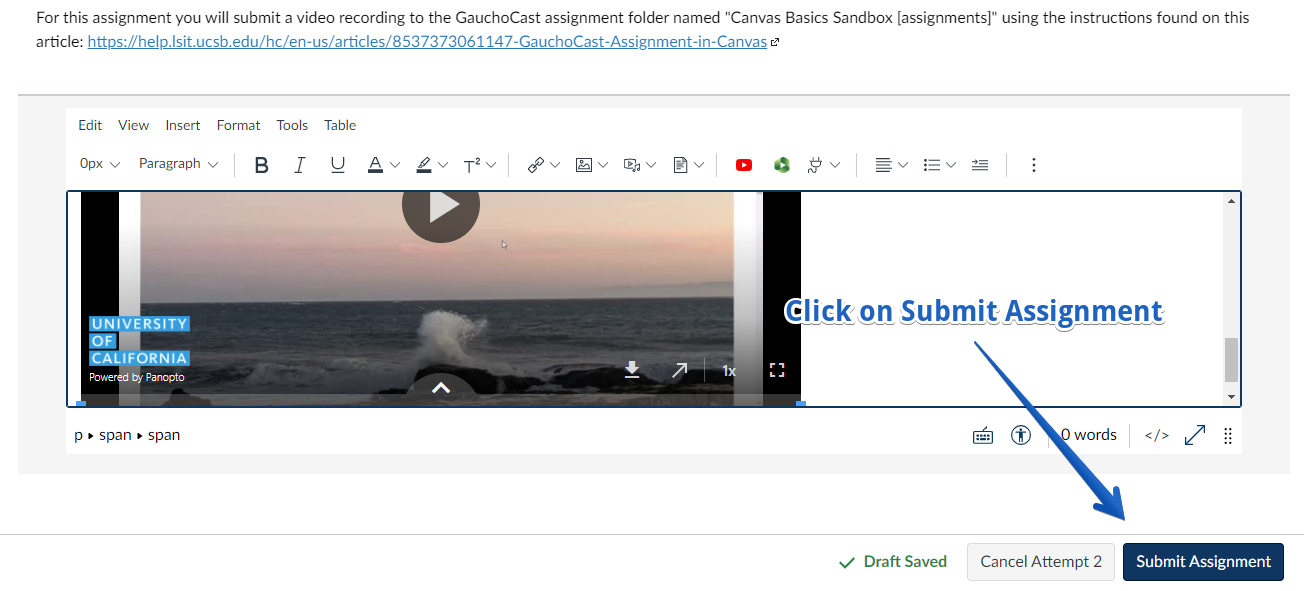Expand external apps arrow next to plug
The width and height of the screenshot is (1311, 591).
[x=835, y=165]
